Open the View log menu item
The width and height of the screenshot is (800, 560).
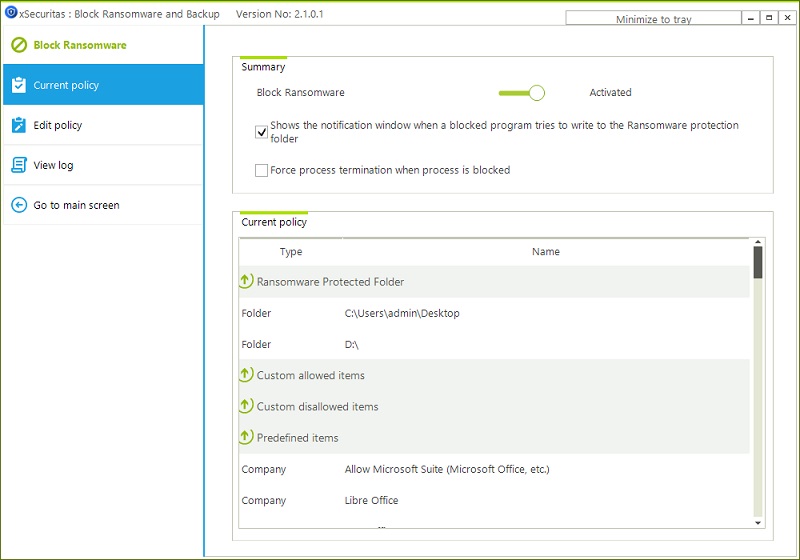[104, 165]
